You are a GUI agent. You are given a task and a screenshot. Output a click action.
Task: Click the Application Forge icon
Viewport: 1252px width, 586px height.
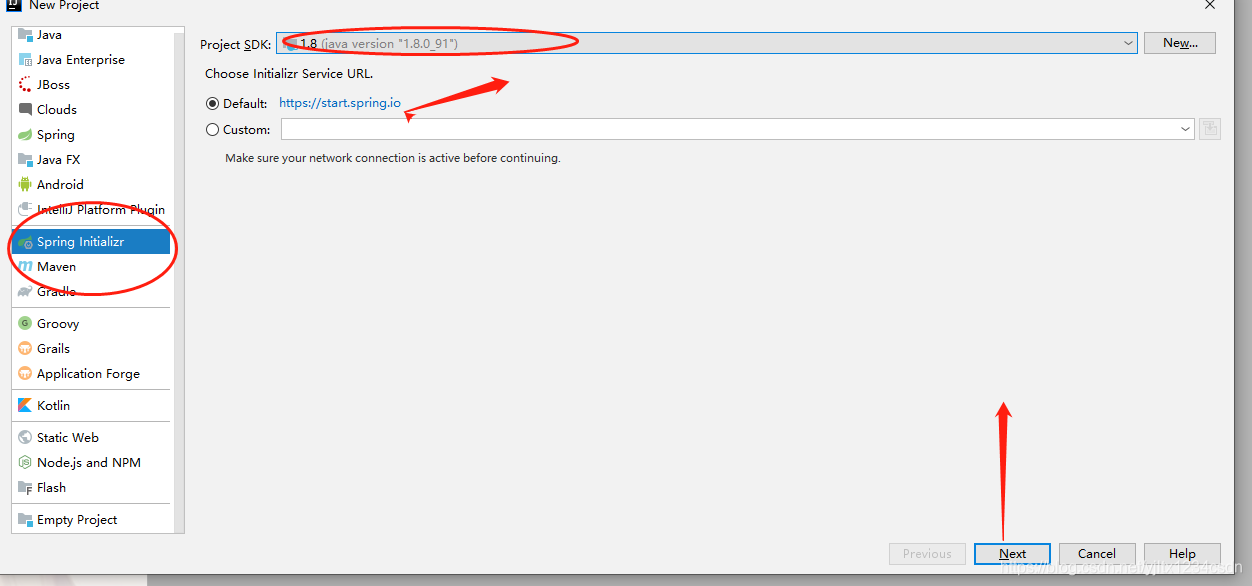click(x=26, y=374)
